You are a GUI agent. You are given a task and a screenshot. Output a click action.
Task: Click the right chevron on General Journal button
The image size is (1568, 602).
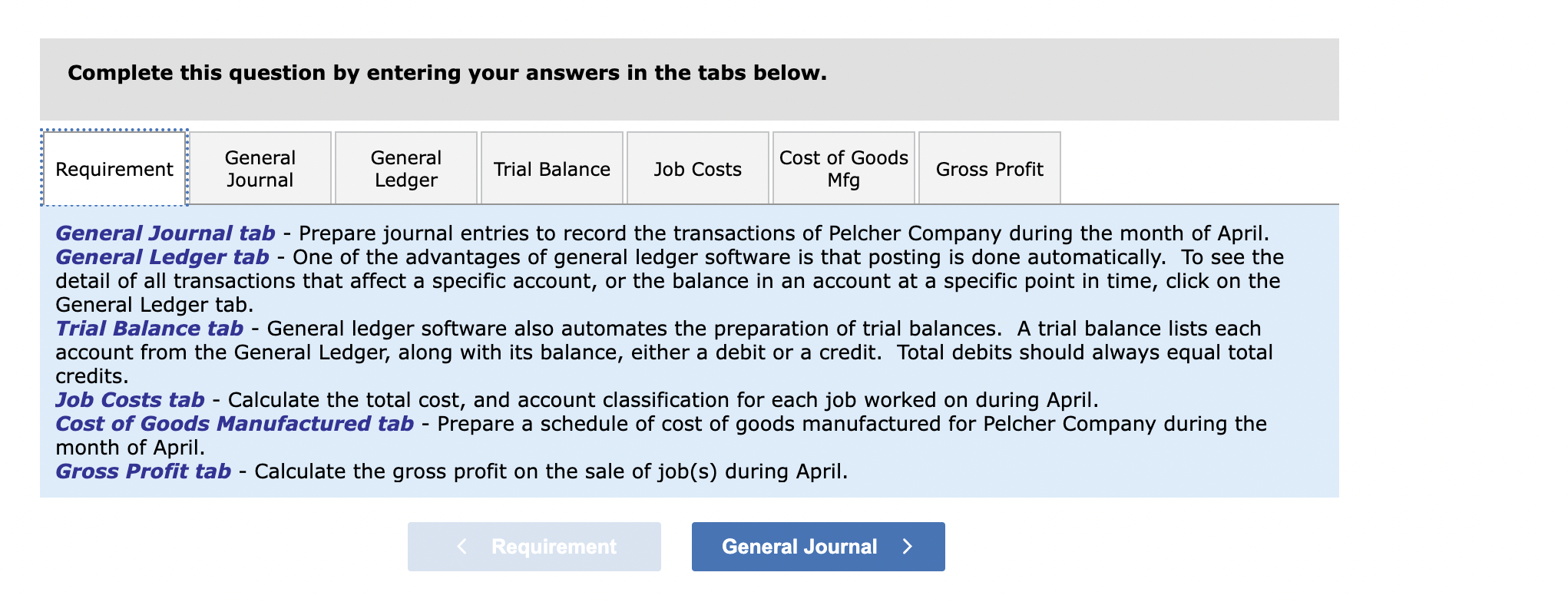(x=907, y=546)
